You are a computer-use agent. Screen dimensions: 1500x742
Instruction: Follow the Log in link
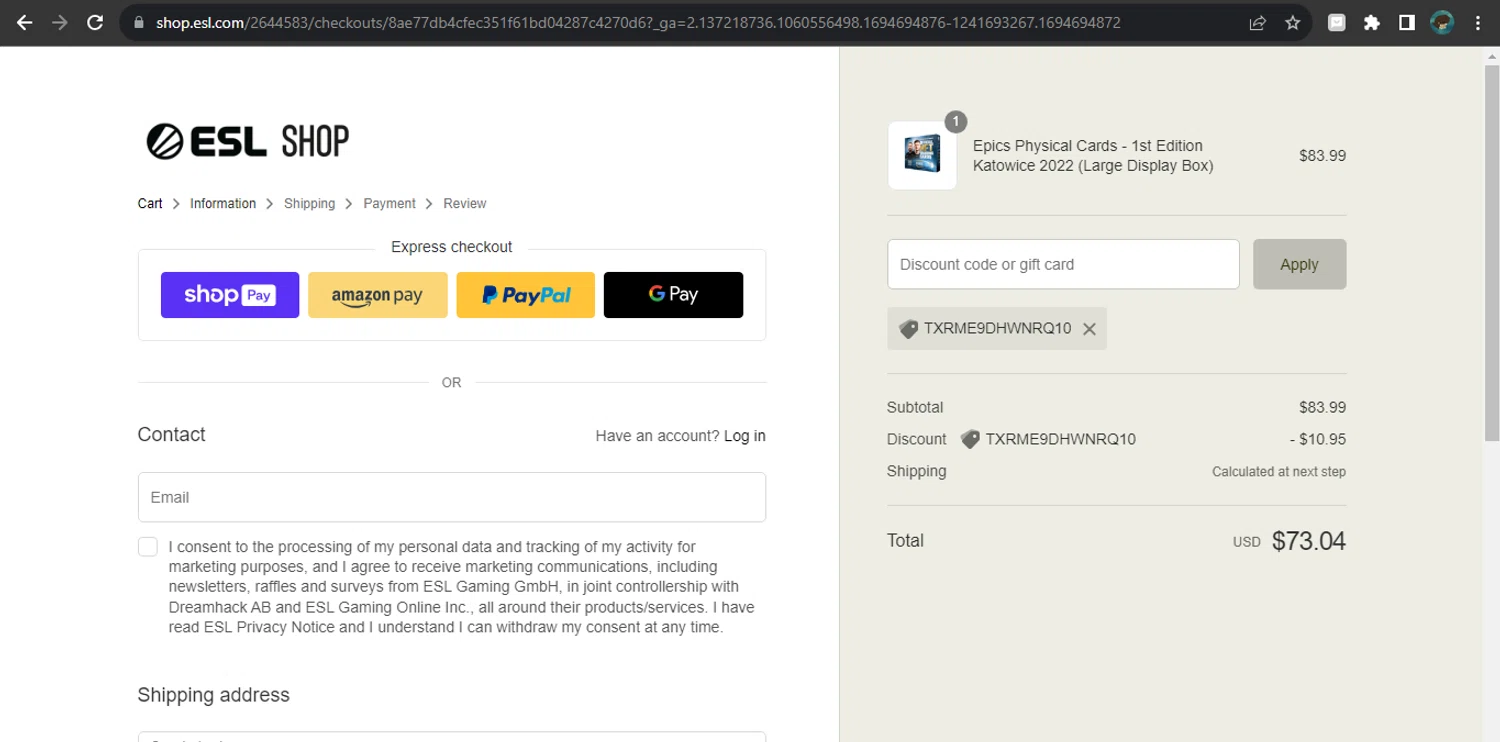(x=745, y=436)
